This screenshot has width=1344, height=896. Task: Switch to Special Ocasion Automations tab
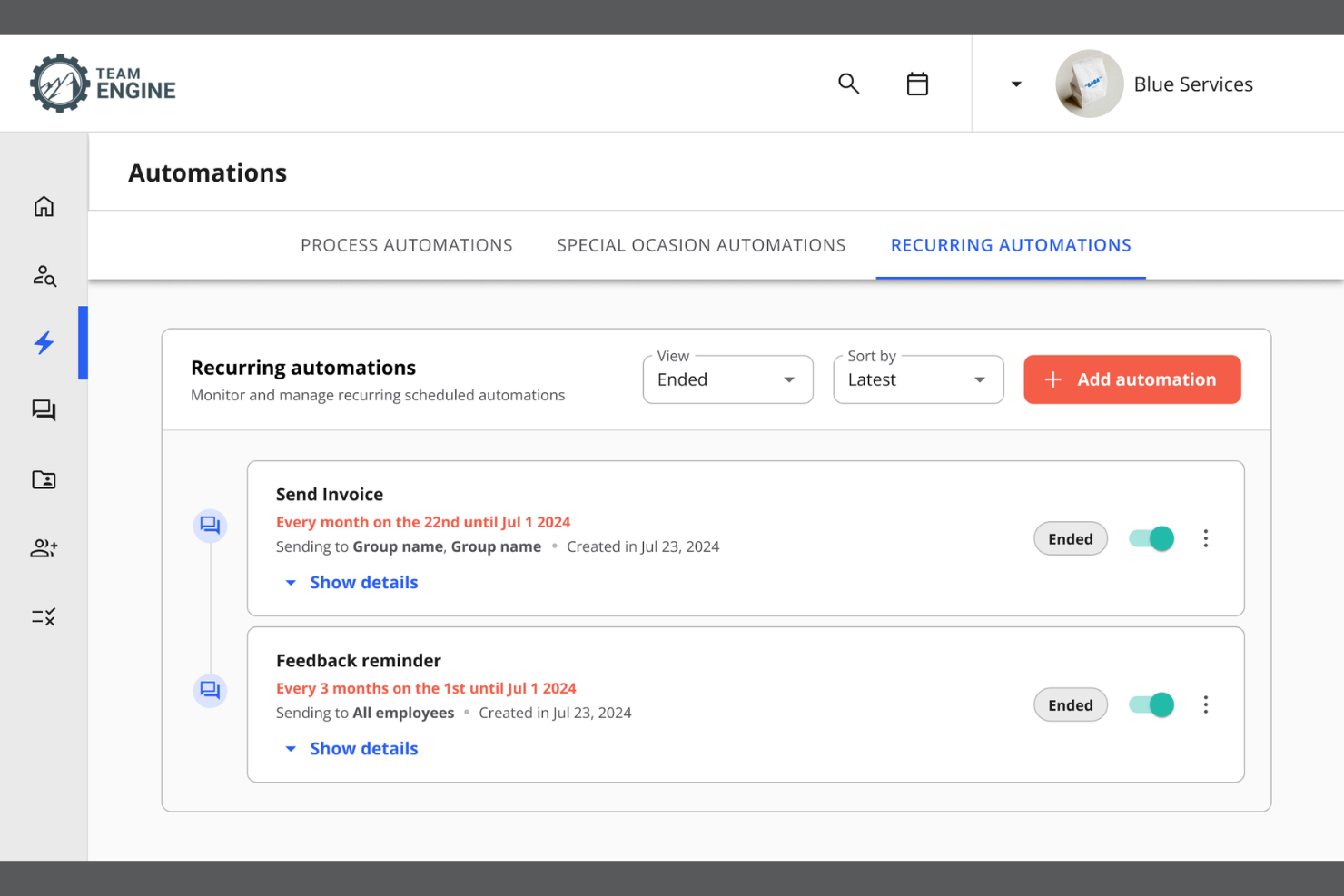(x=701, y=245)
